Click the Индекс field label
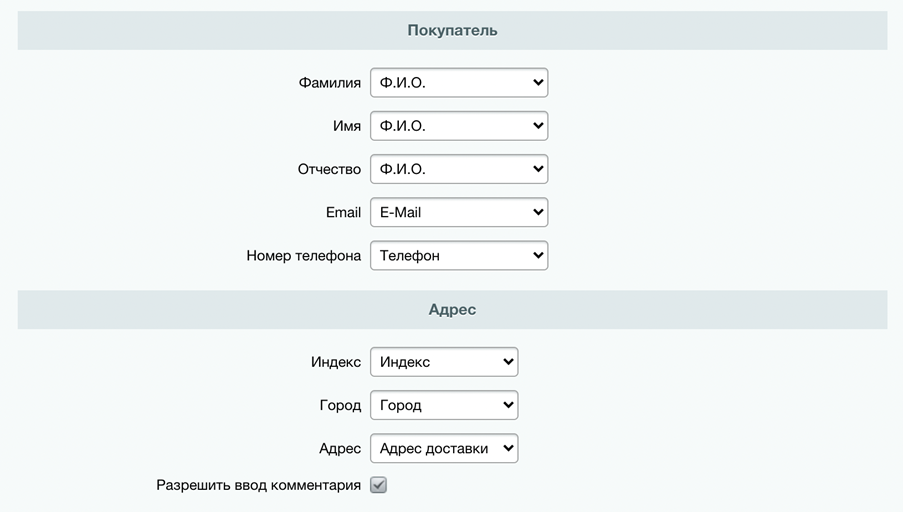 tap(335, 362)
